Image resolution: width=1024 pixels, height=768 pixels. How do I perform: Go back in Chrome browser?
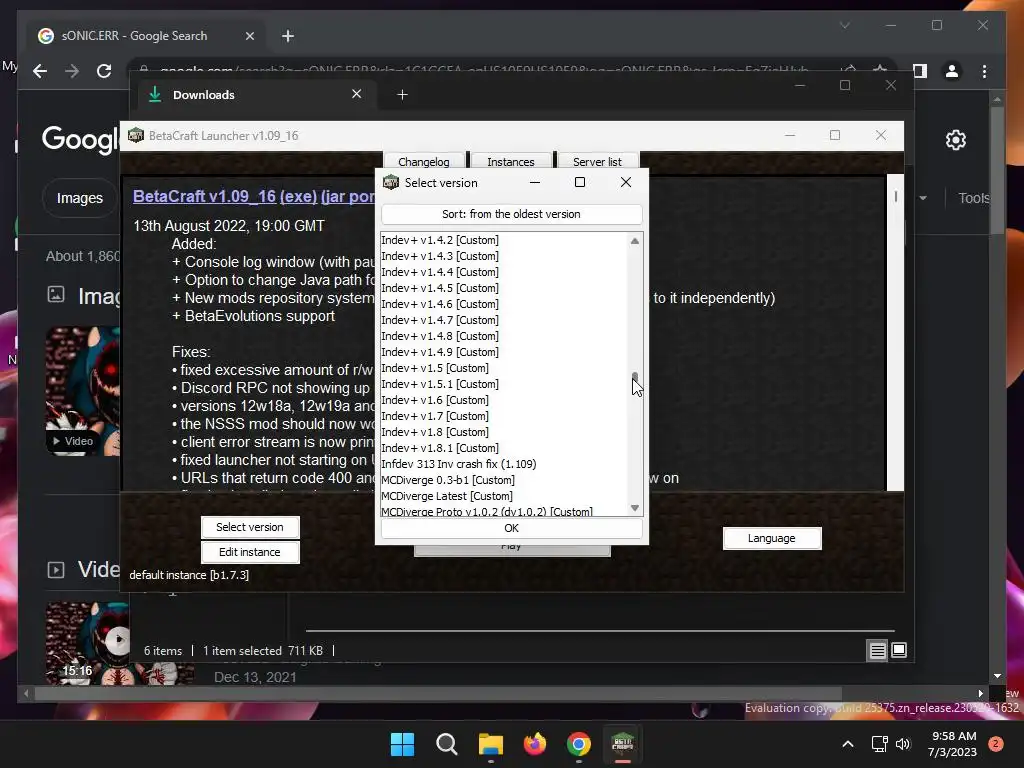click(40, 71)
